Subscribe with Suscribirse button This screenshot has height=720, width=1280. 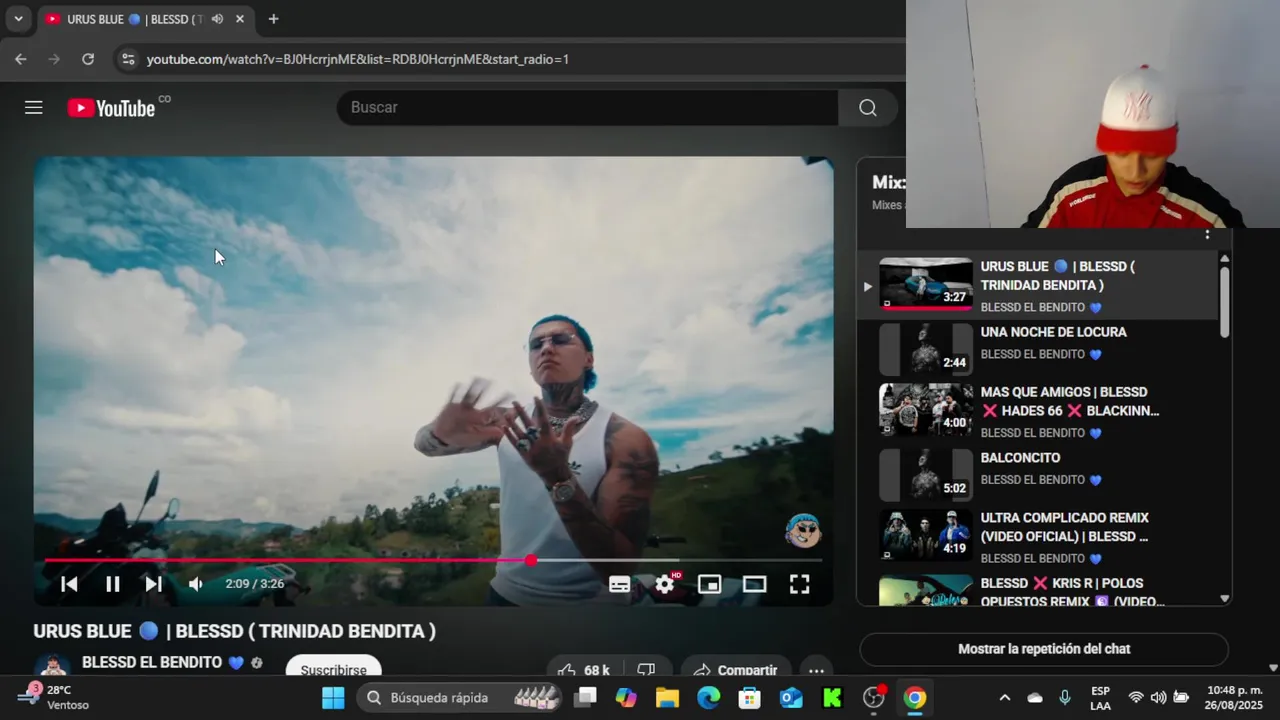click(x=334, y=669)
